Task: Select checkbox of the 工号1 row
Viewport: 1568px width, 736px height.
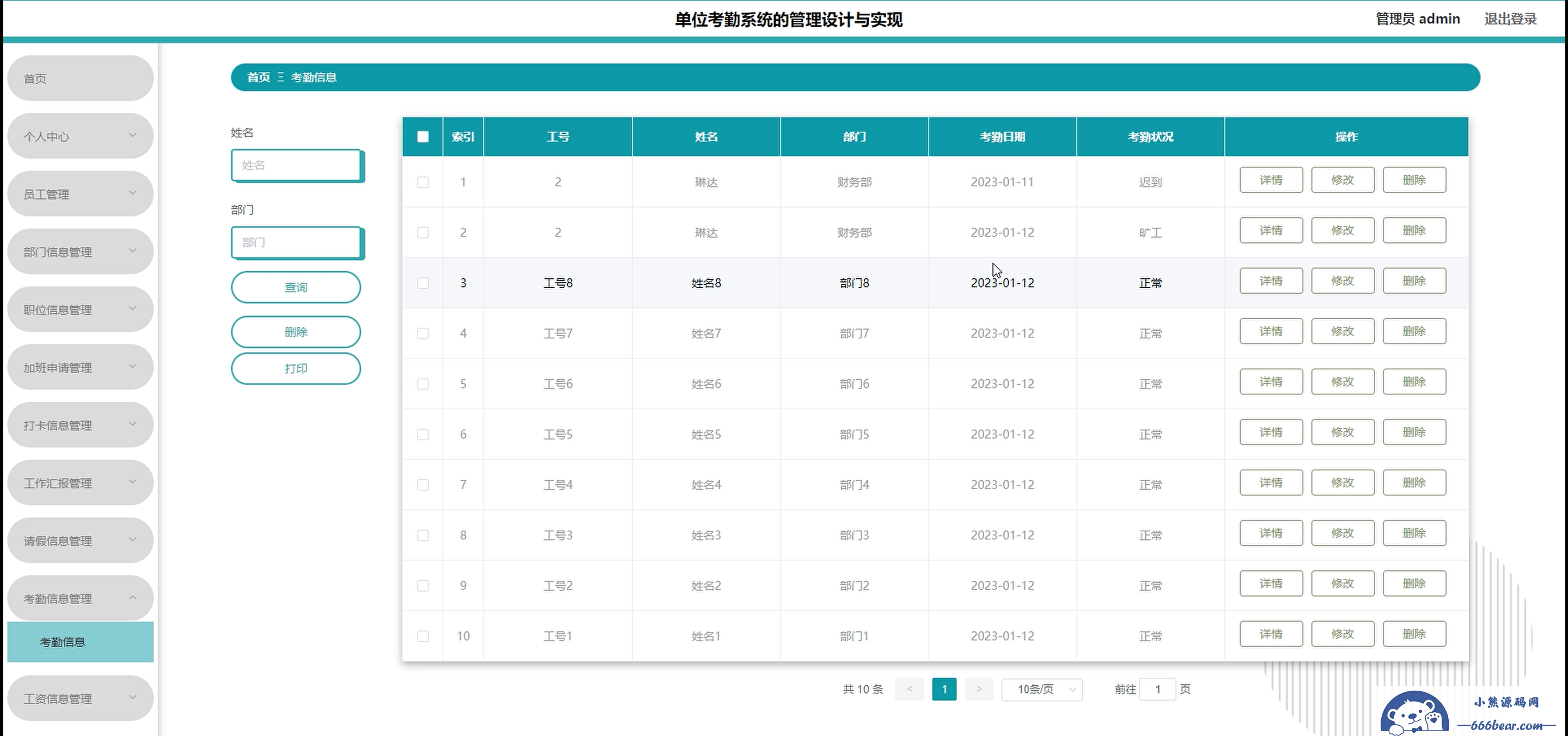Action: (423, 636)
